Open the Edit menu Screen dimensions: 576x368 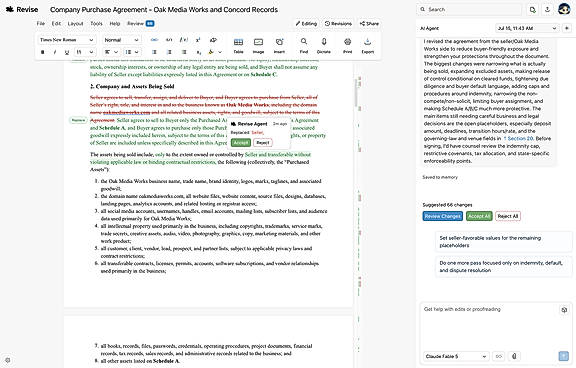point(56,24)
